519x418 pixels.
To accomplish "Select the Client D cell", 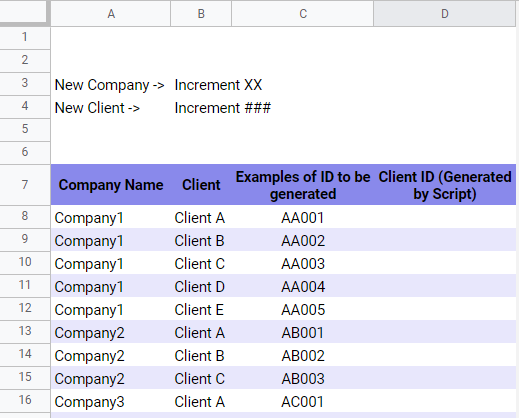I will [x=201, y=286].
